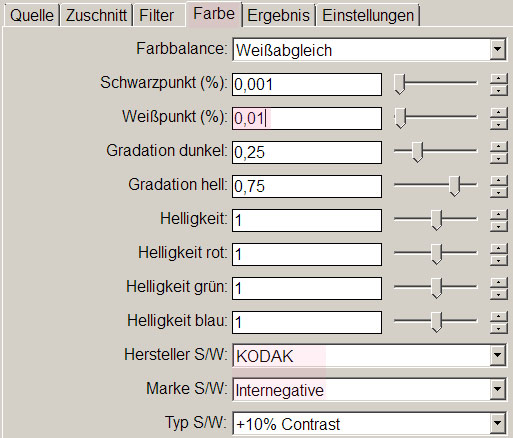Decrease Helligkeit blau with down arrow
This screenshot has height=438, width=513.
[x=498, y=328]
